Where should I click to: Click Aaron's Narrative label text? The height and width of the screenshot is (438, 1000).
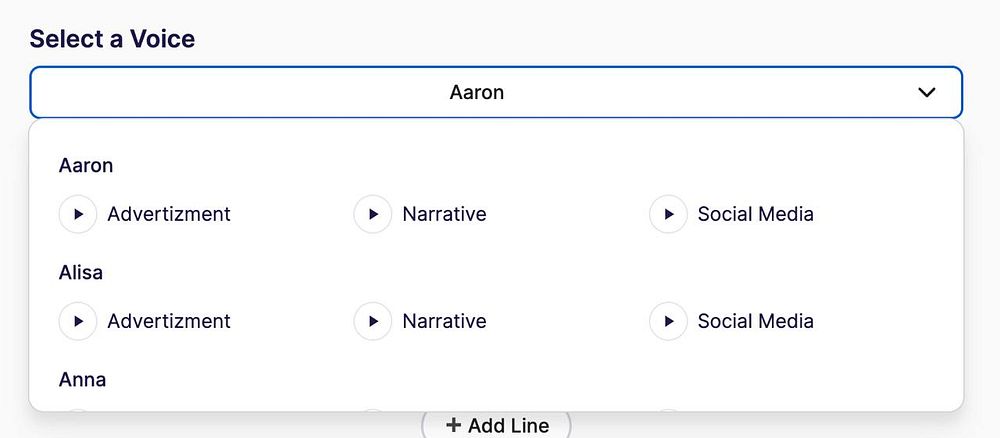click(444, 214)
